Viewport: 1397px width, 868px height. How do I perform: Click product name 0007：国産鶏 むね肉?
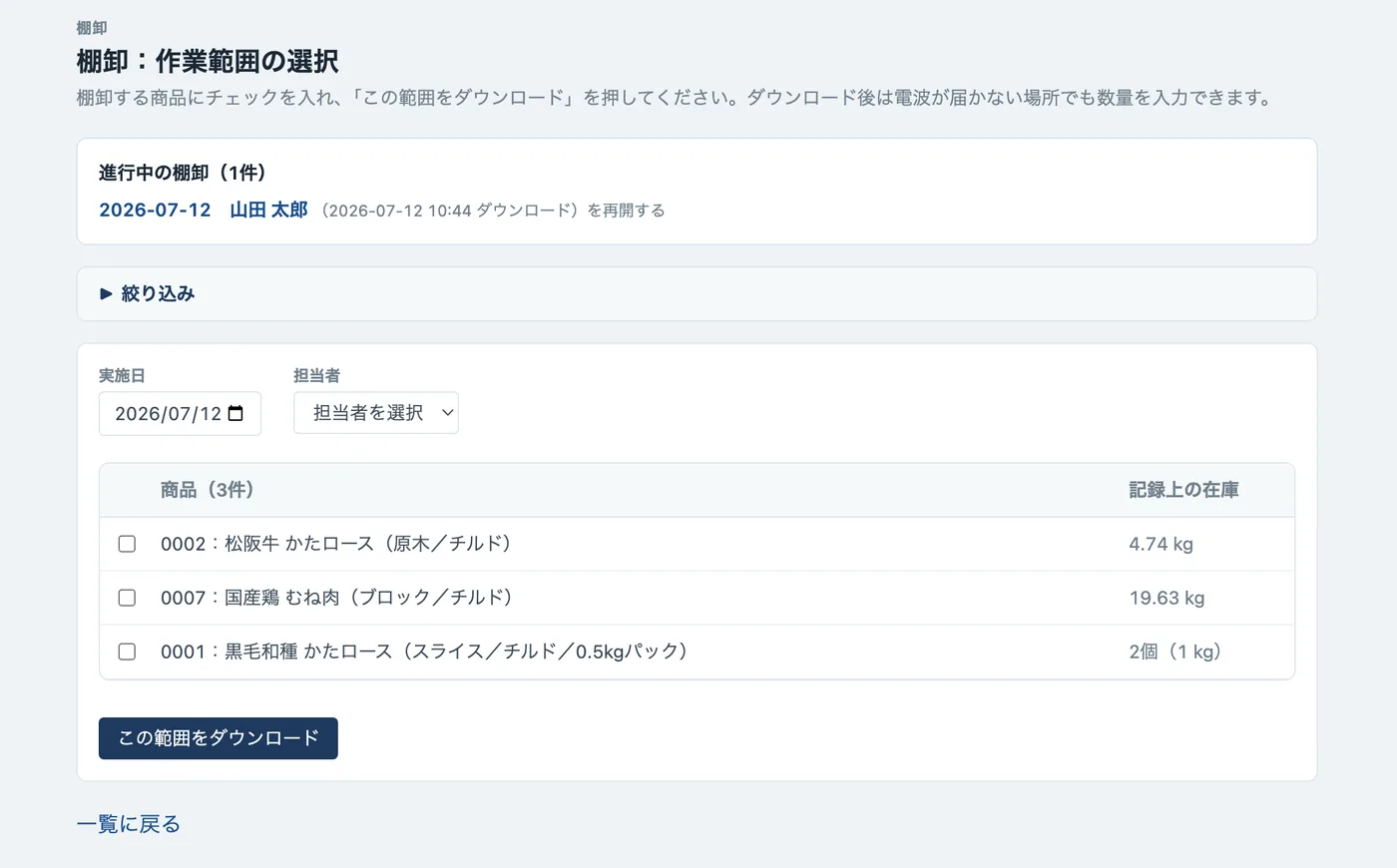338,598
